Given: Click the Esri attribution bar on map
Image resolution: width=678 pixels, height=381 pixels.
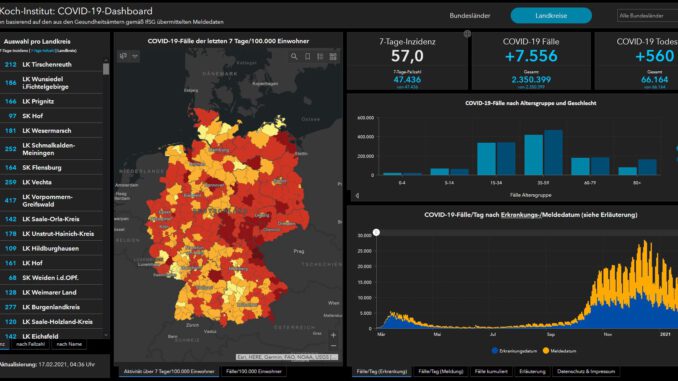Looking at the screenshot, I should (x=287, y=357).
